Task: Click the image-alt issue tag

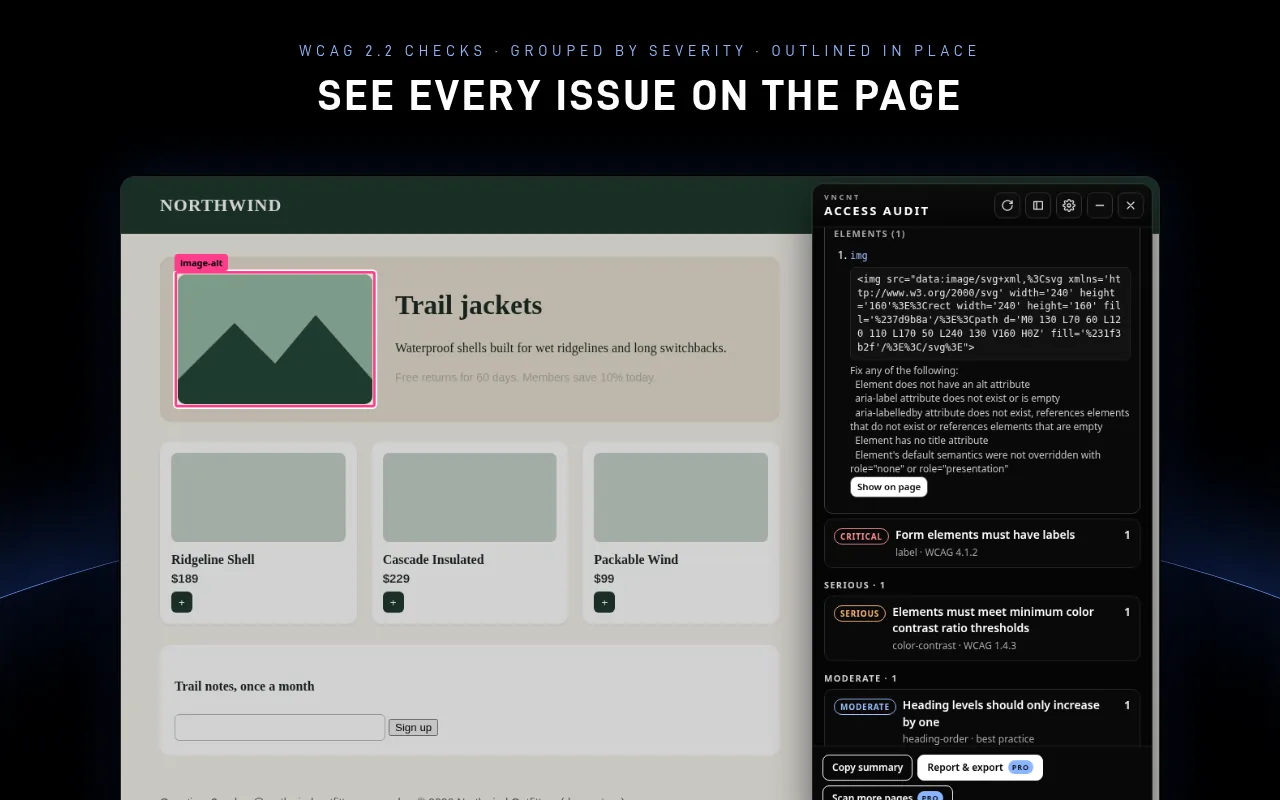Action: tap(201, 263)
